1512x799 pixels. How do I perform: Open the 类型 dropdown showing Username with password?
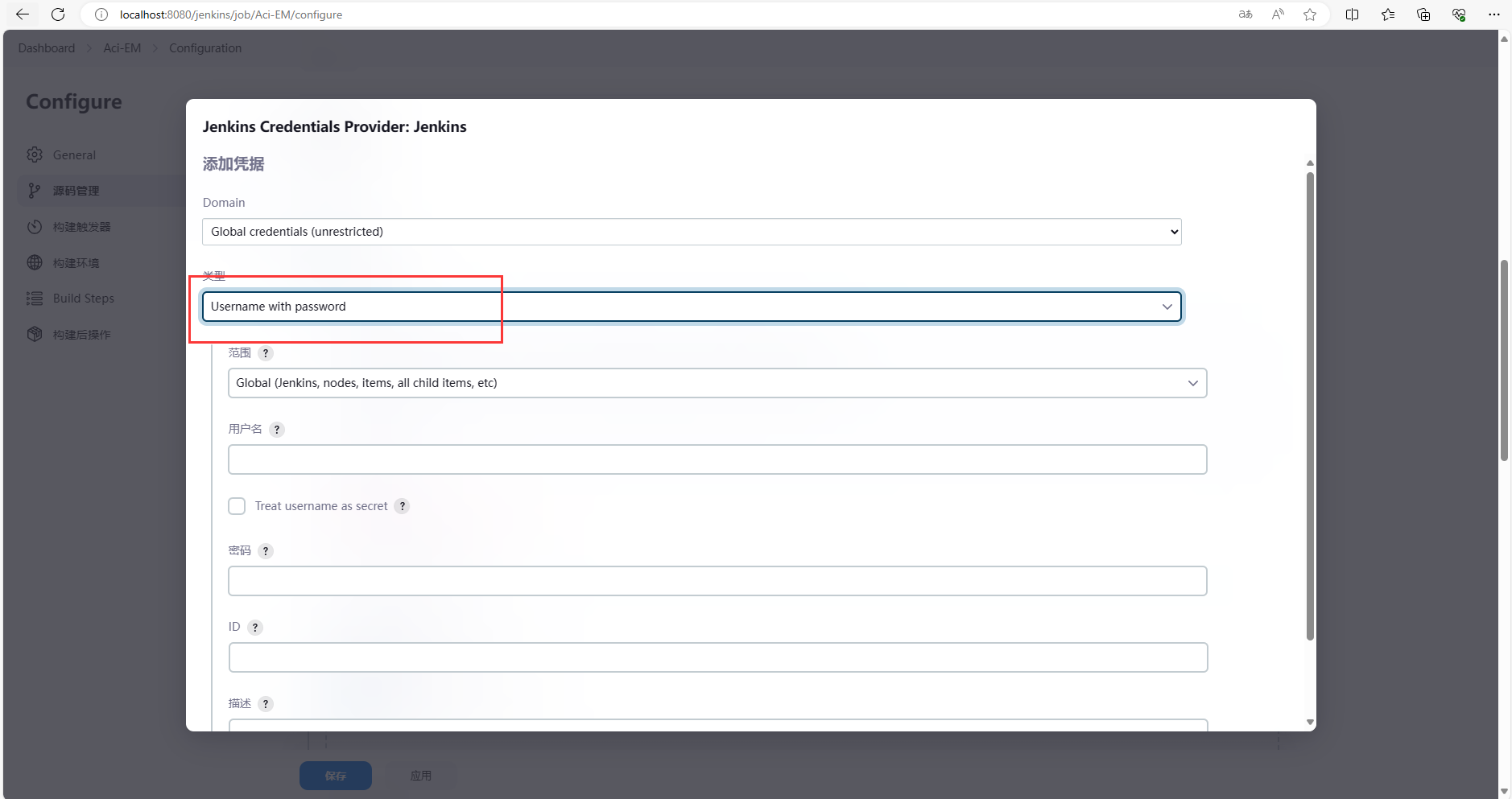pos(692,307)
